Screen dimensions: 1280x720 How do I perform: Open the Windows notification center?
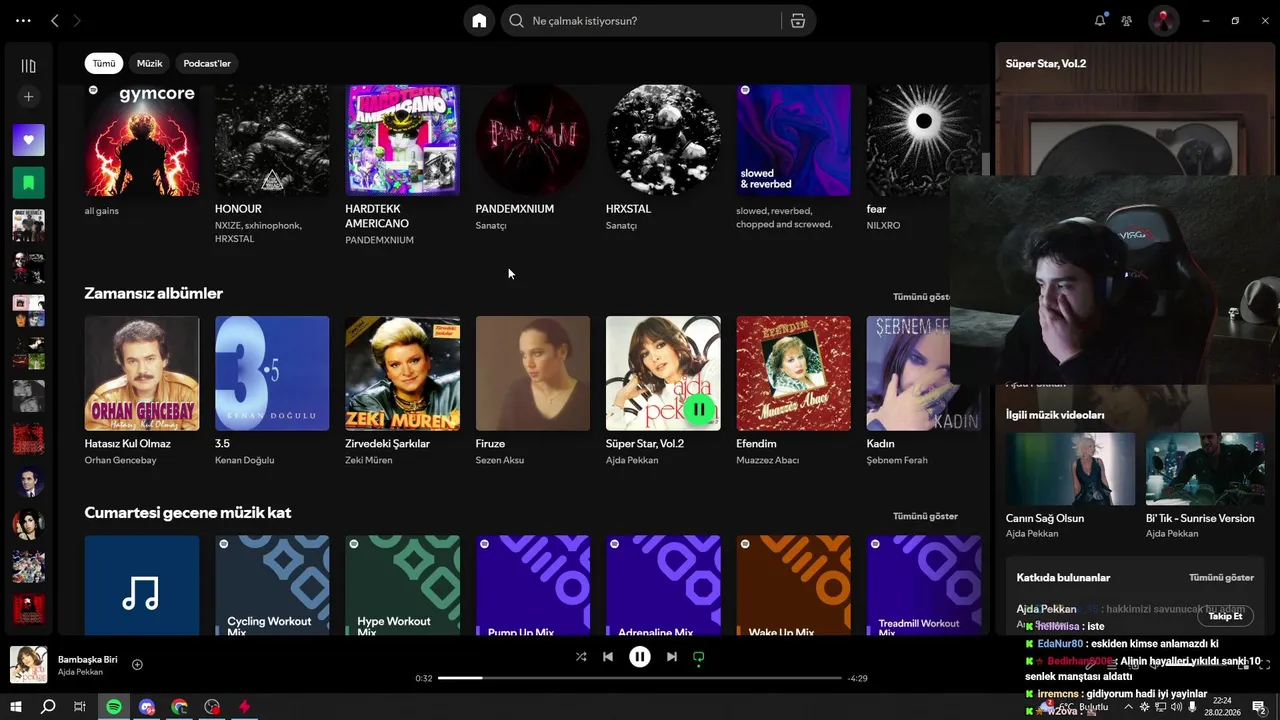pos(1259,707)
